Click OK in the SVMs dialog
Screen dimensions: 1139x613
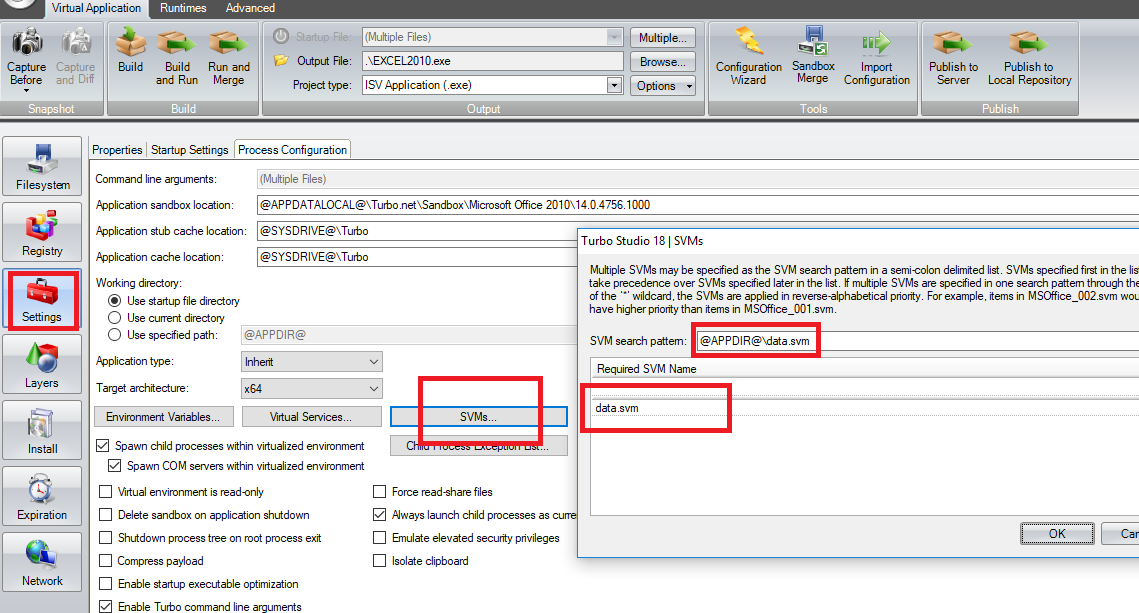click(1057, 533)
